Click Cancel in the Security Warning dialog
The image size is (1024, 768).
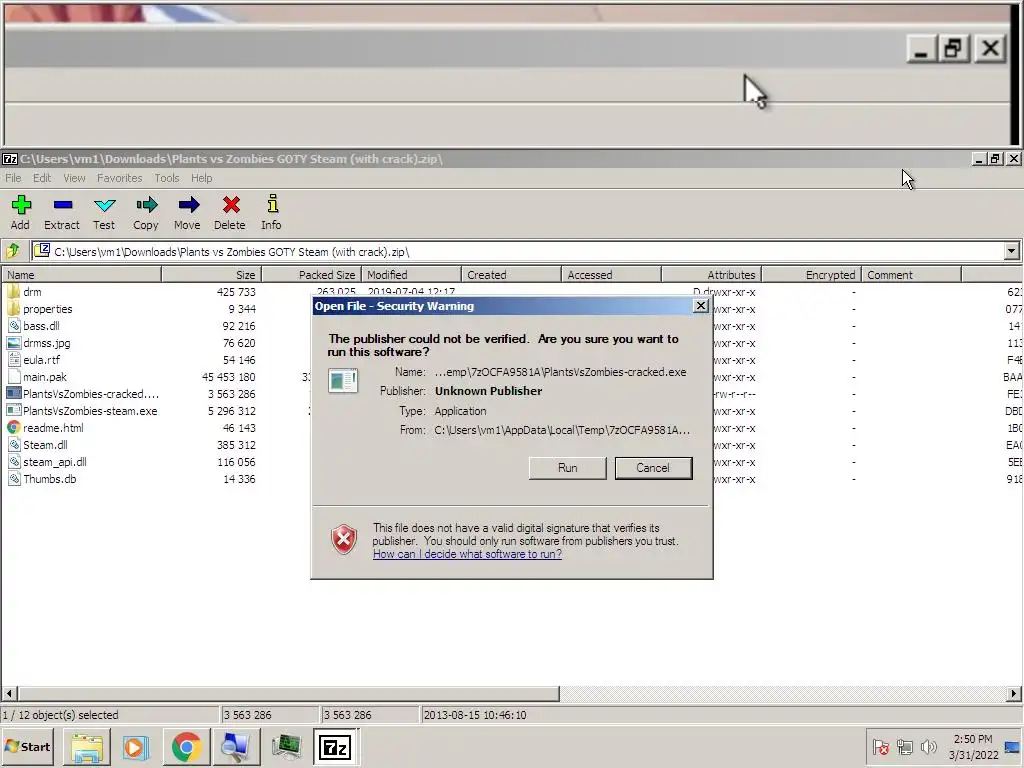coord(653,468)
